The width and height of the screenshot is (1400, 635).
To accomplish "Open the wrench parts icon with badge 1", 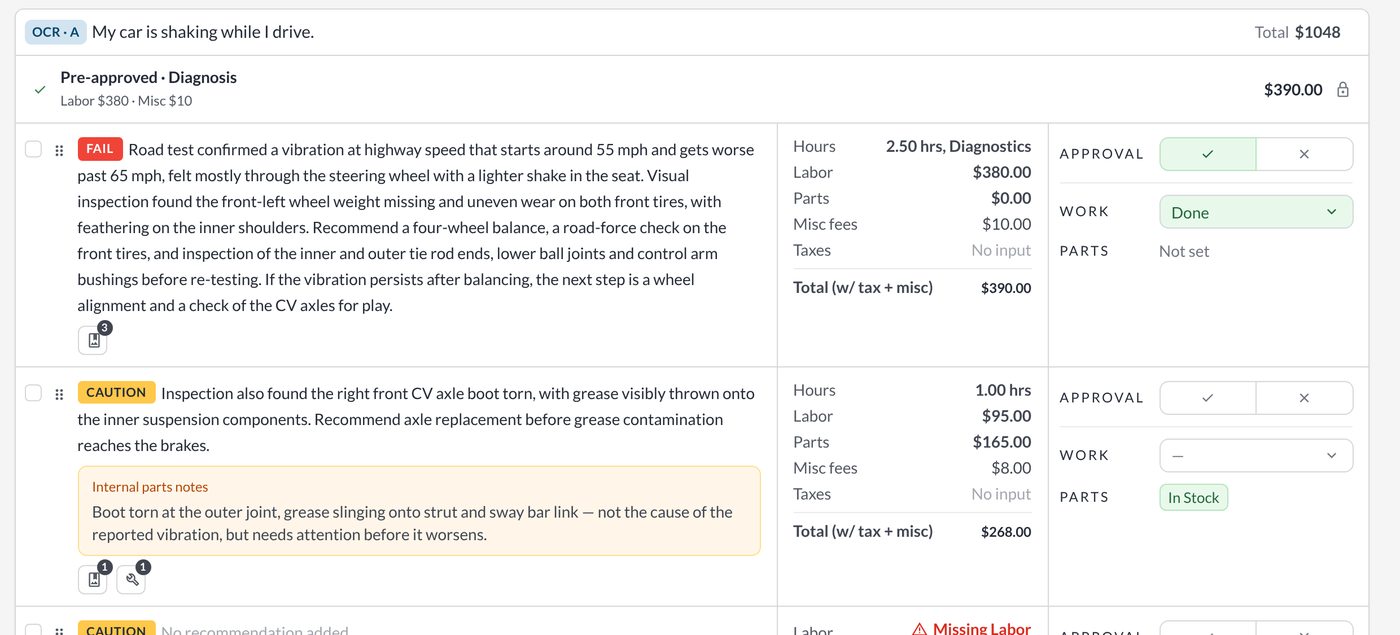I will [131, 579].
